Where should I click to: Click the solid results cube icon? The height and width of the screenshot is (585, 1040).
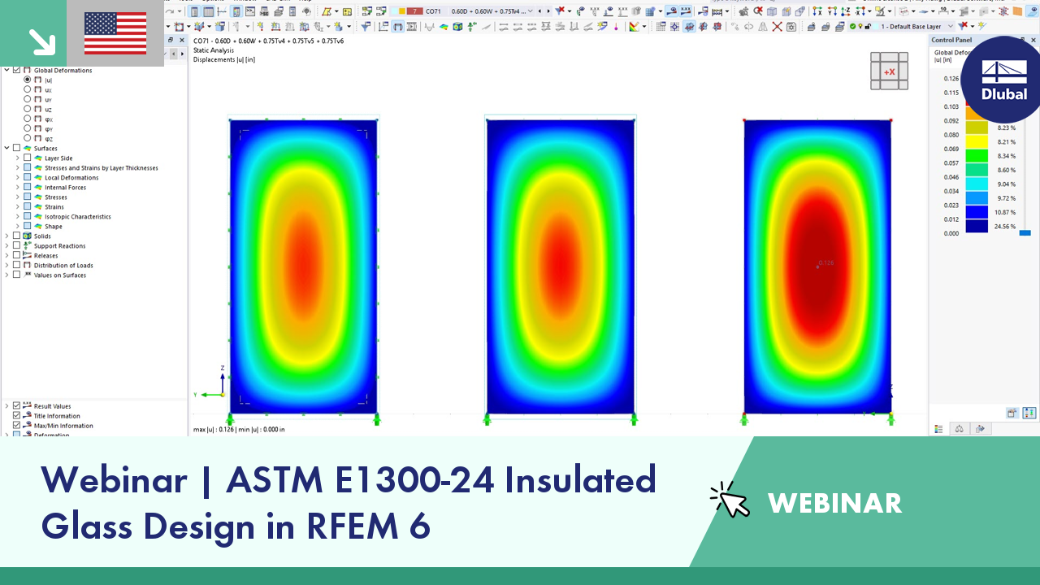[x=458, y=27]
